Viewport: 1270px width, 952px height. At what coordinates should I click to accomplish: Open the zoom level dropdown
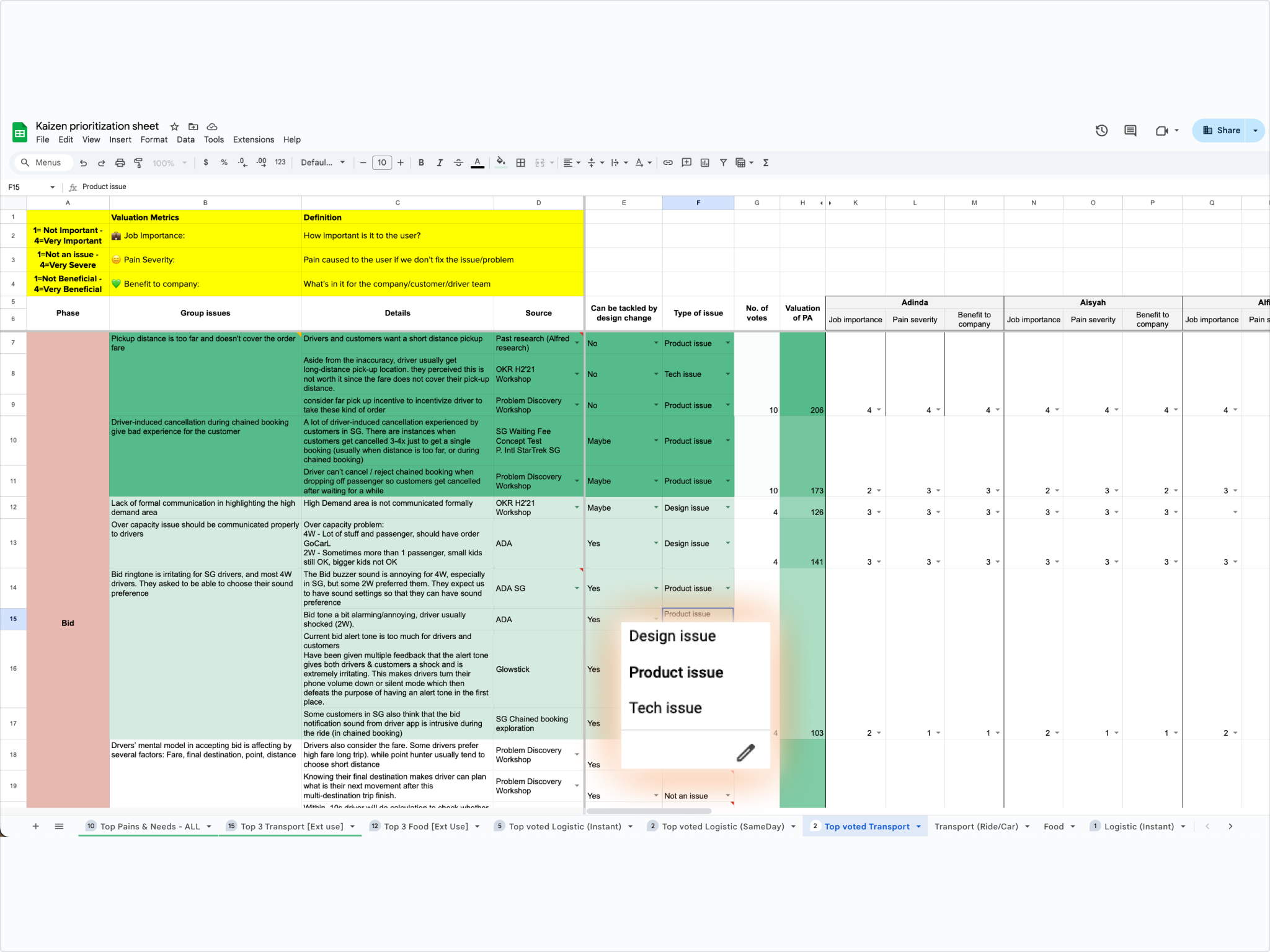167,162
